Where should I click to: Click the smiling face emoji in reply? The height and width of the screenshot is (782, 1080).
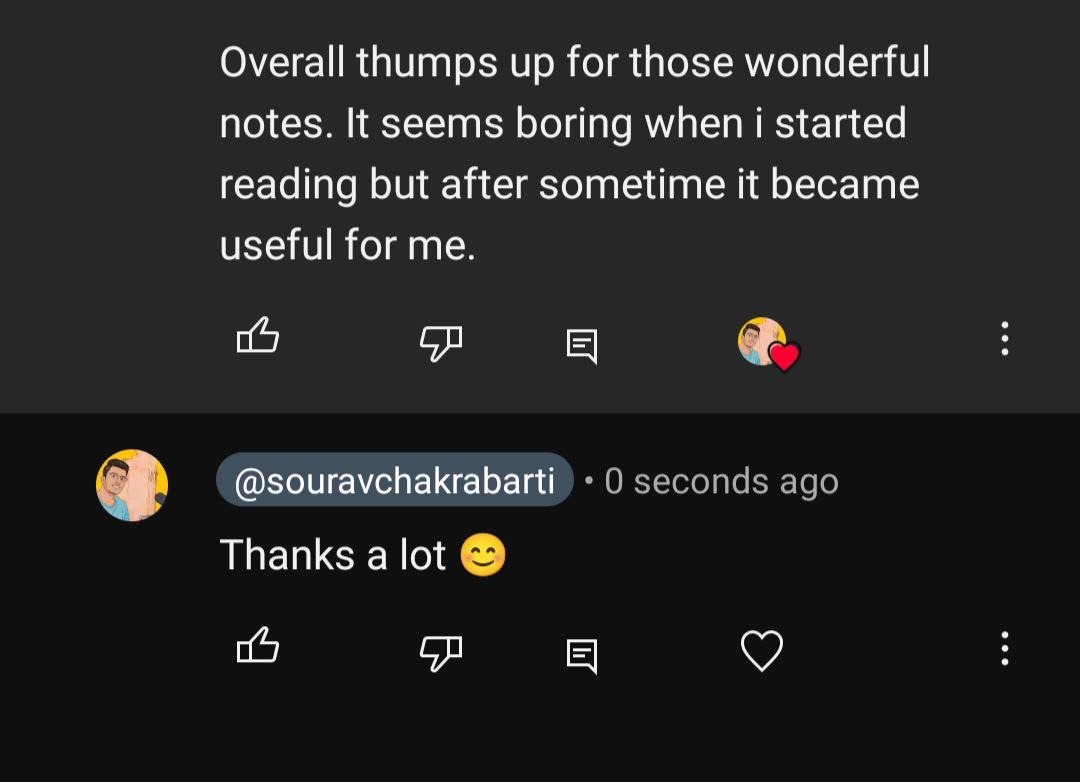[x=483, y=556]
